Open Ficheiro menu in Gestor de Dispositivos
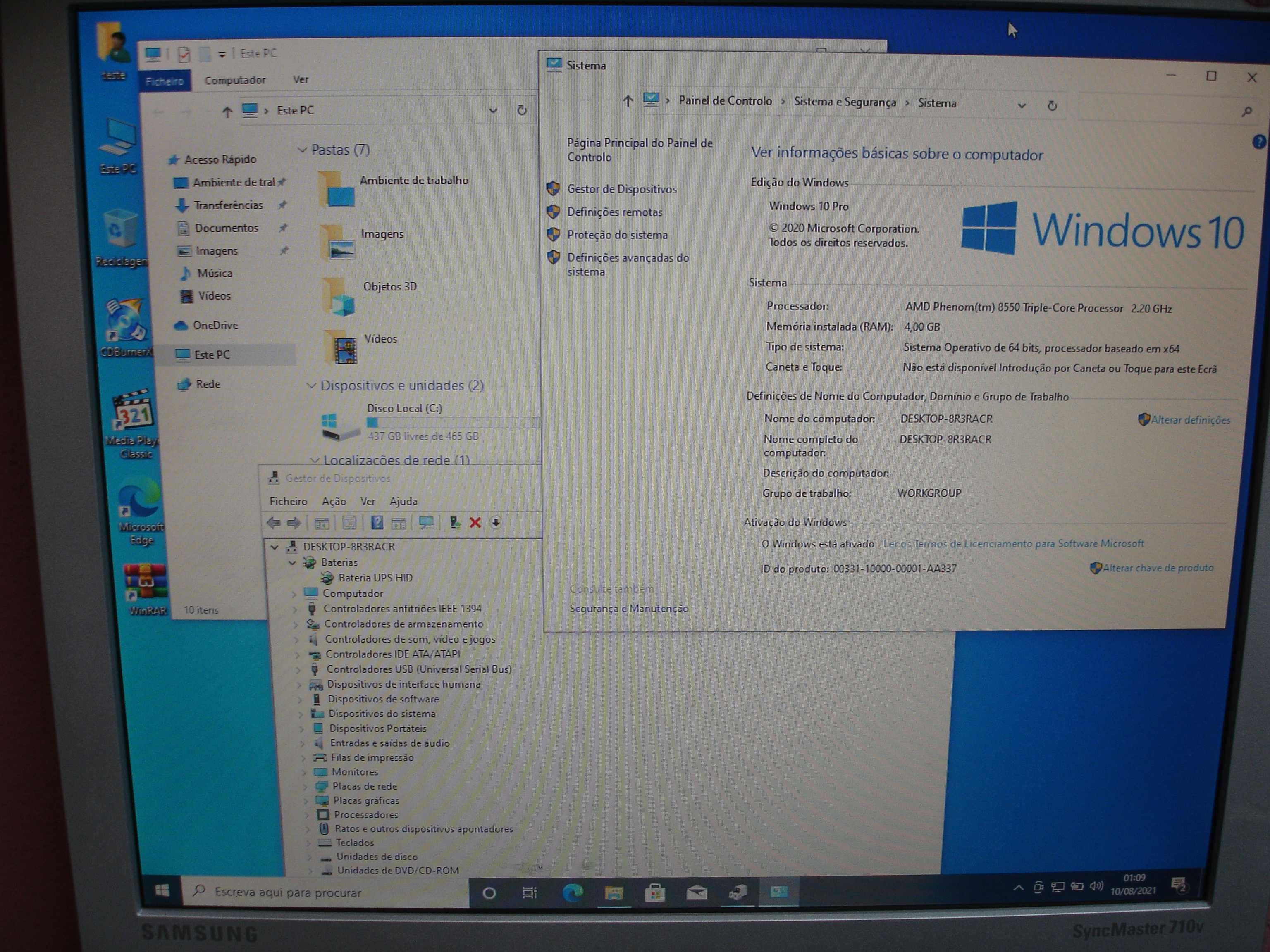 tap(288, 502)
